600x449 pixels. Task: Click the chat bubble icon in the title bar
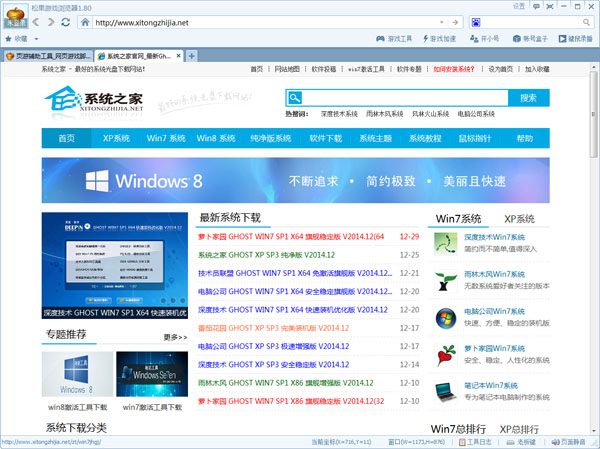[536, 7]
